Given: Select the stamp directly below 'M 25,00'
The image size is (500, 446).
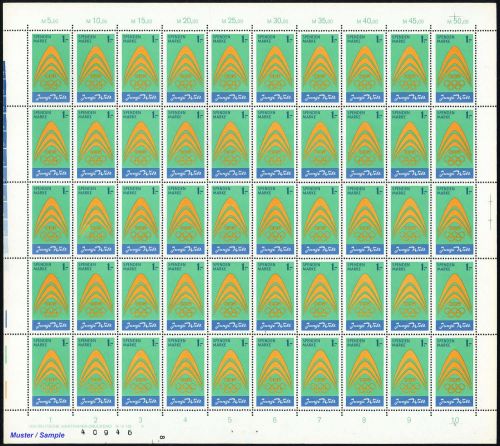Looking at the screenshot, I should pyautogui.click(x=231, y=68).
